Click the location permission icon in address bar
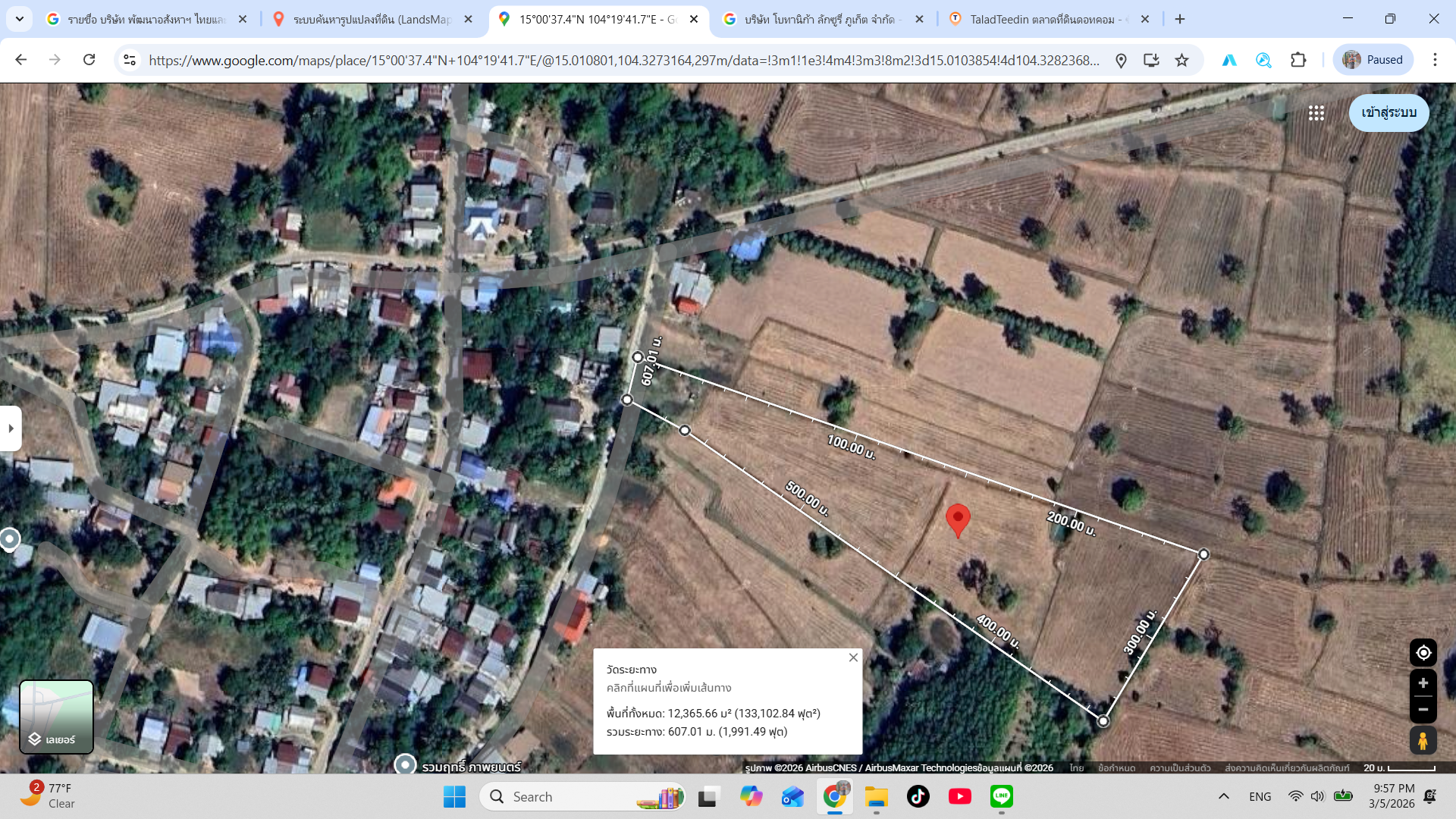Image resolution: width=1456 pixels, height=819 pixels. tap(1121, 60)
